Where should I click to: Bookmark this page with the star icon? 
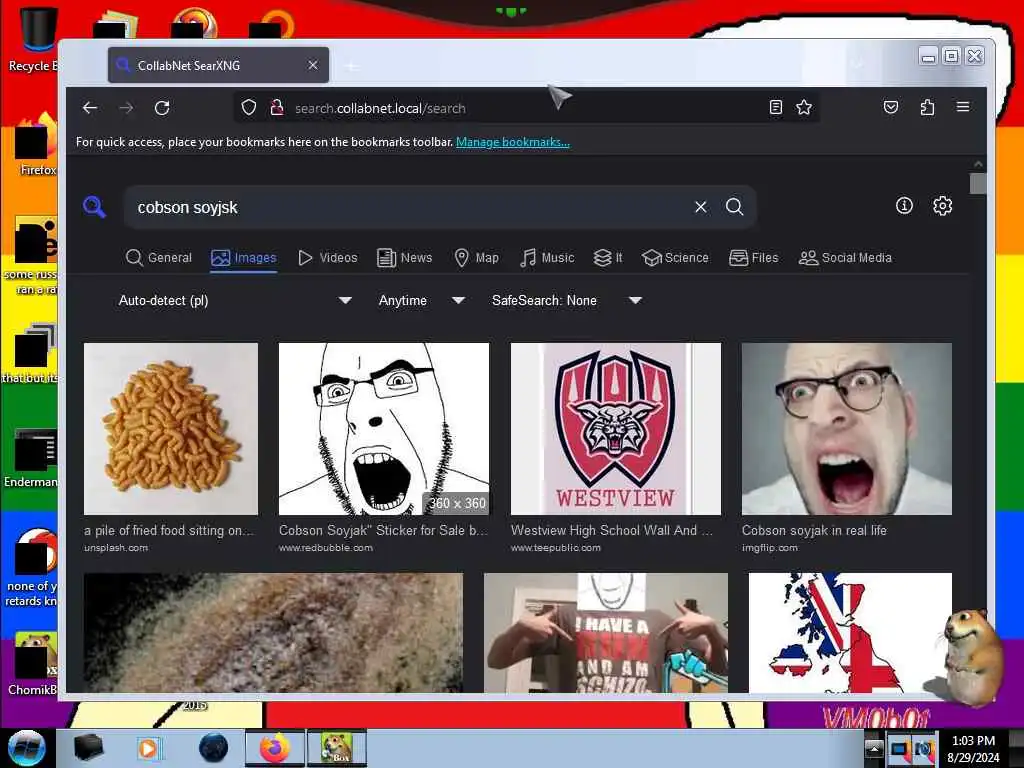point(804,108)
